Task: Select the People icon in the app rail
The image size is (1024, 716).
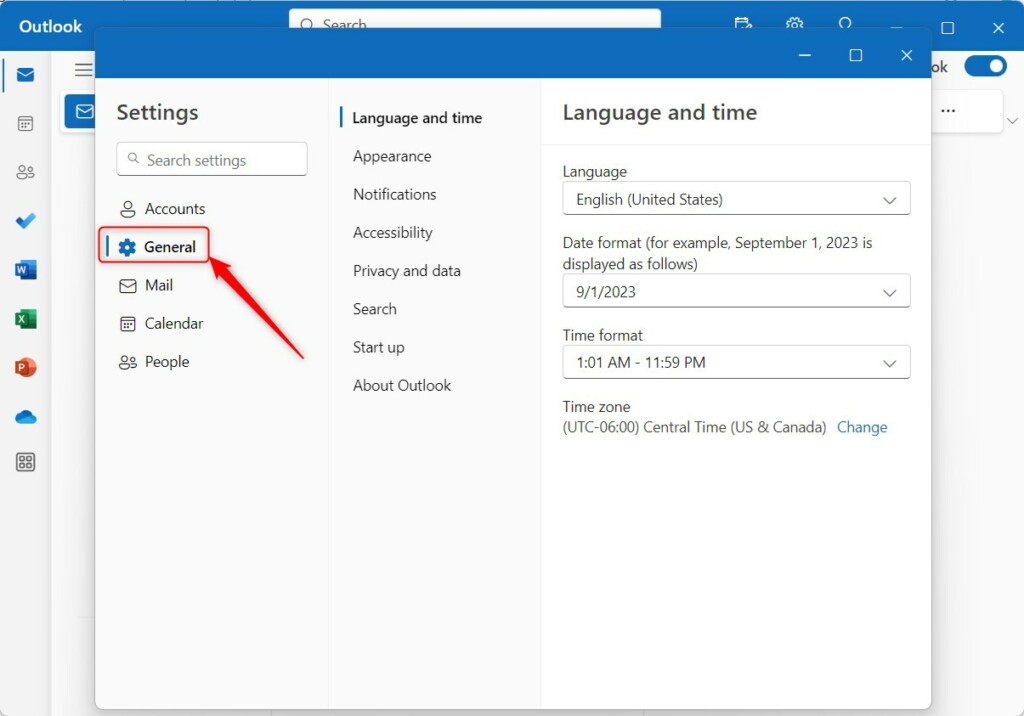Action: [x=25, y=171]
